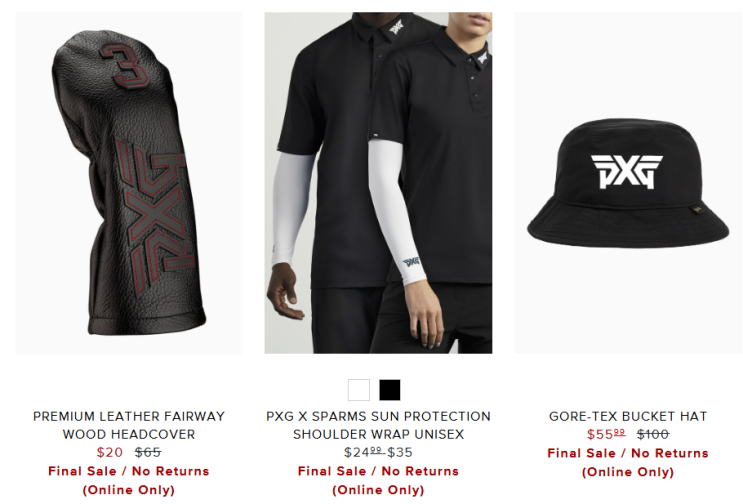The height and width of the screenshot is (504, 743).
Task: Open the sun protection shoulder wrap photo
Action: [378, 183]
